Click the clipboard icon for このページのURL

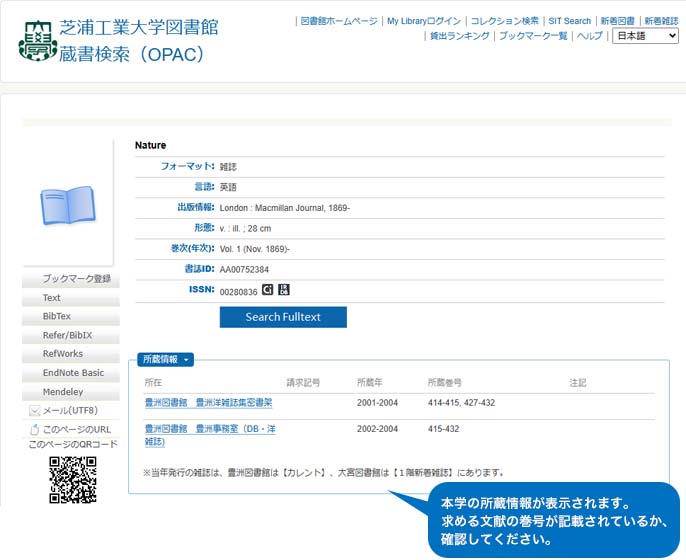pos(35,429)
